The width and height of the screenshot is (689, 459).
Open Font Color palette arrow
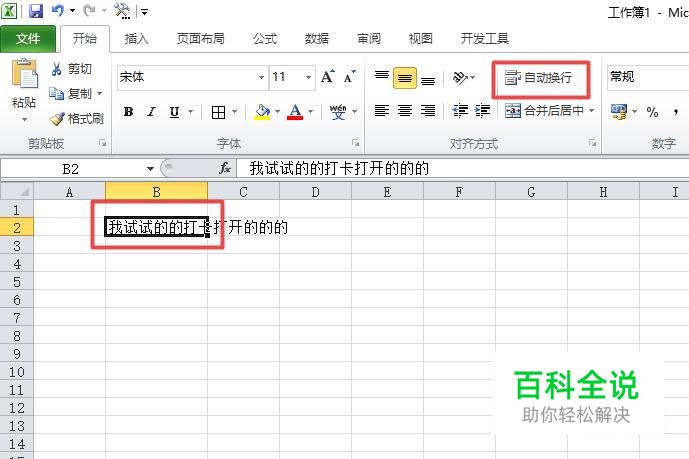coord(310,112)
